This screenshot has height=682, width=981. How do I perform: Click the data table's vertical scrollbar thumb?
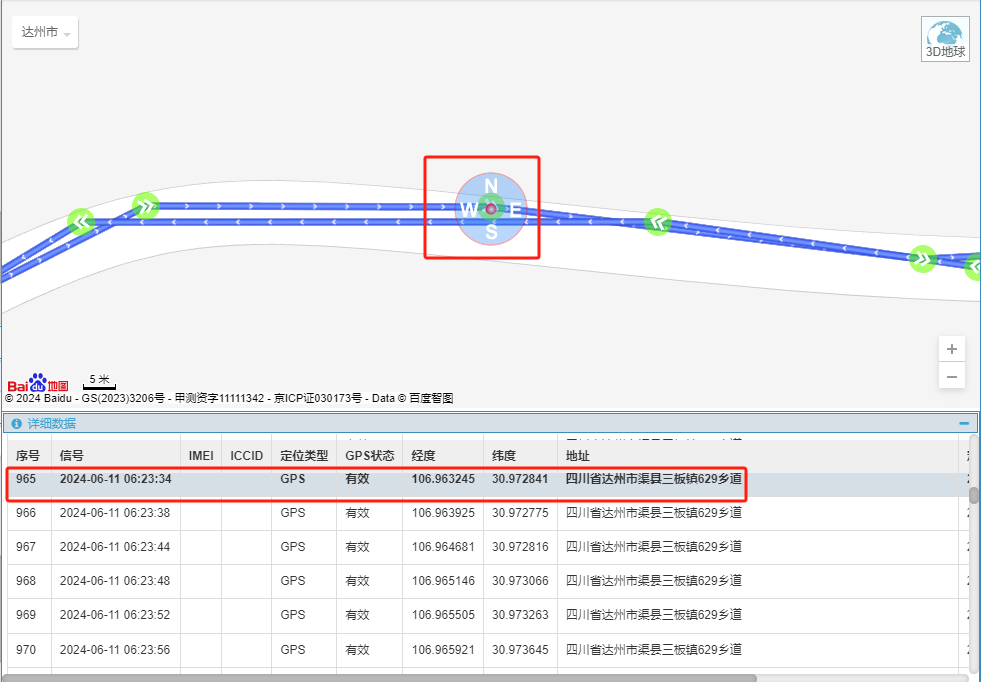point(973,494)
